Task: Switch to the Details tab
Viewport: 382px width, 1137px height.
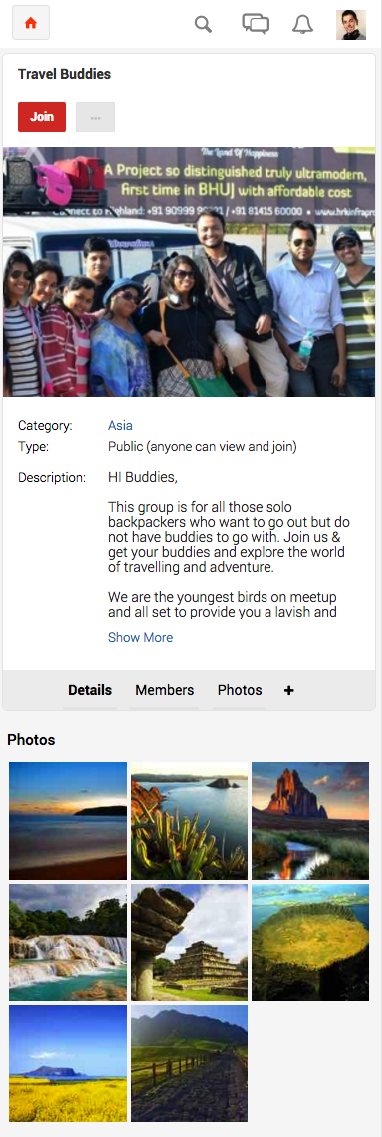Action: [x=90, y=690]
